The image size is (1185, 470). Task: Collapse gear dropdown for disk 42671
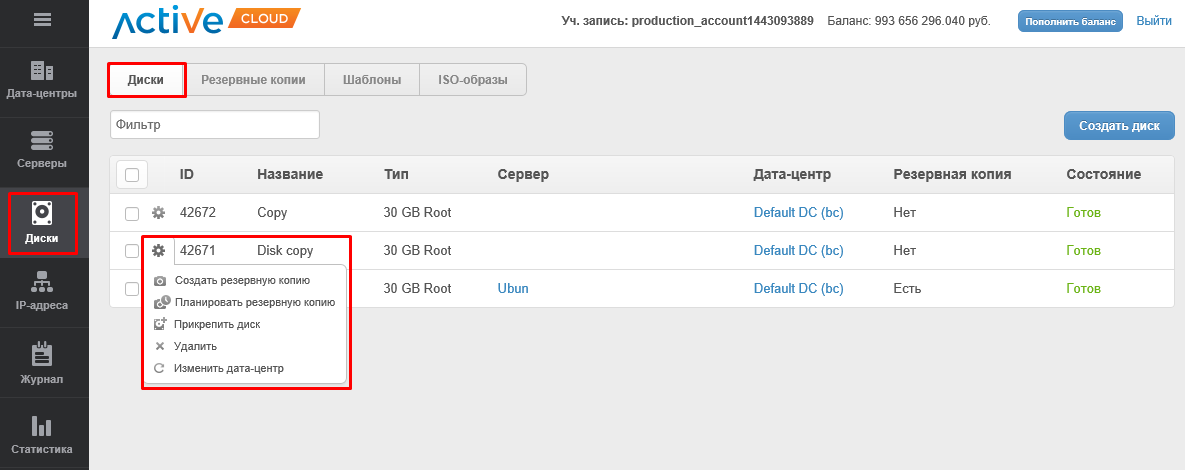click(x=158, y=251)
